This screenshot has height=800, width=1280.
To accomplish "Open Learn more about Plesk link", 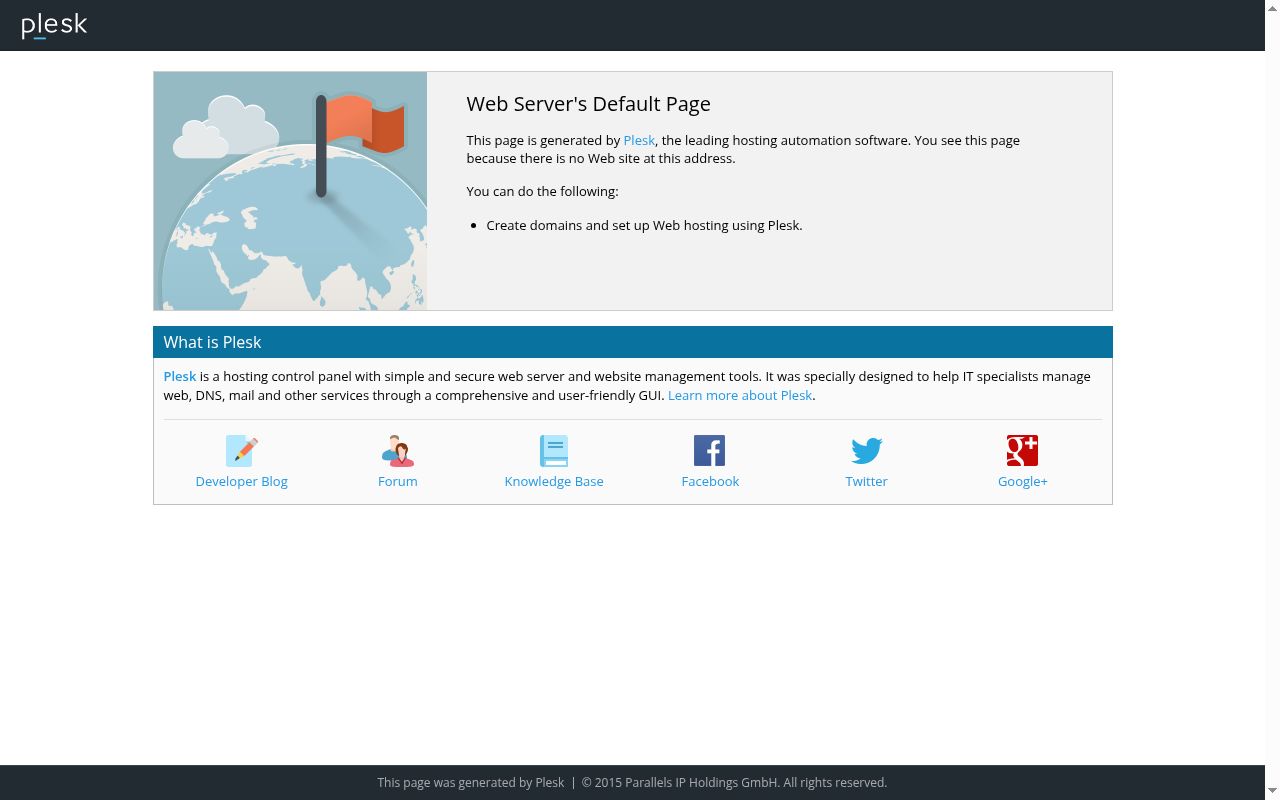I will pos(740,396).
